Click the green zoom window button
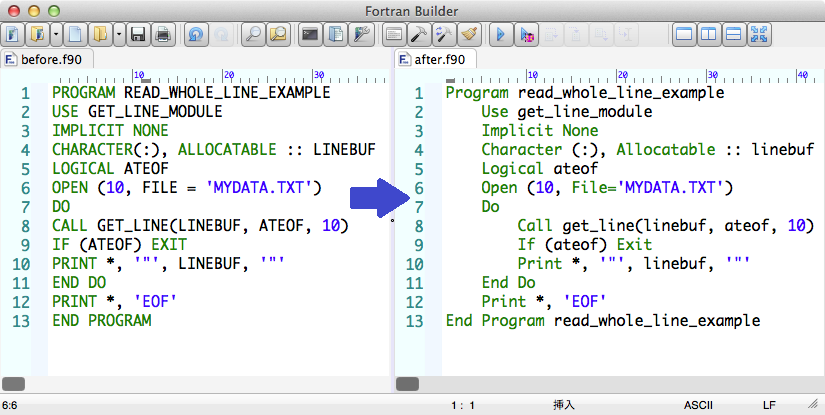 [54, 11]
